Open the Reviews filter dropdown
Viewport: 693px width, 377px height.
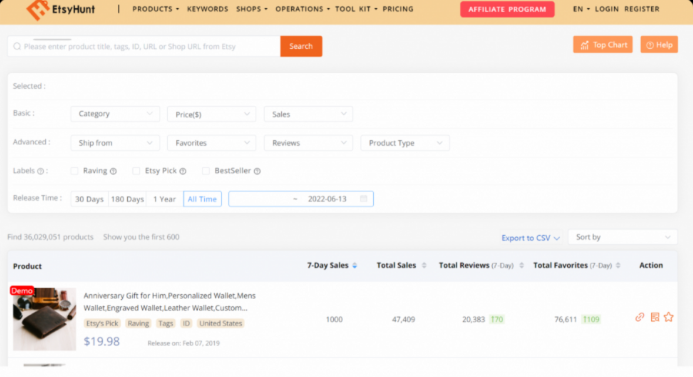pyautogui.click(x=308, y=143)
